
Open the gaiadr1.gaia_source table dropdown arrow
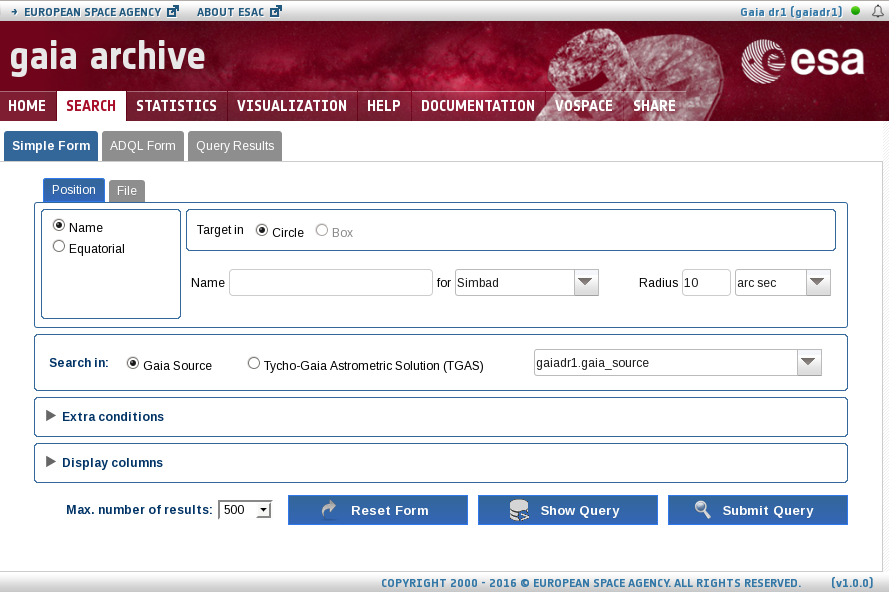point(809,362)
